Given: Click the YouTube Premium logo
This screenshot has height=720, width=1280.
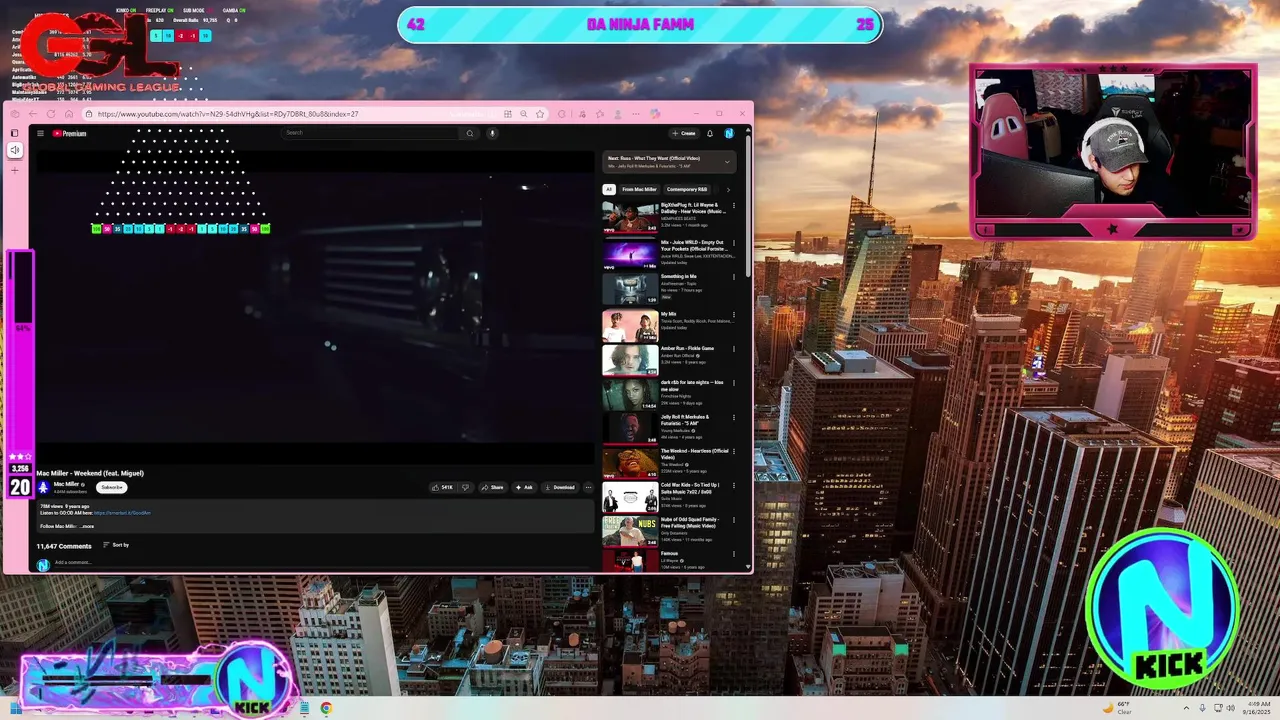Looking at the screenshot, I should tap(70, 133).
